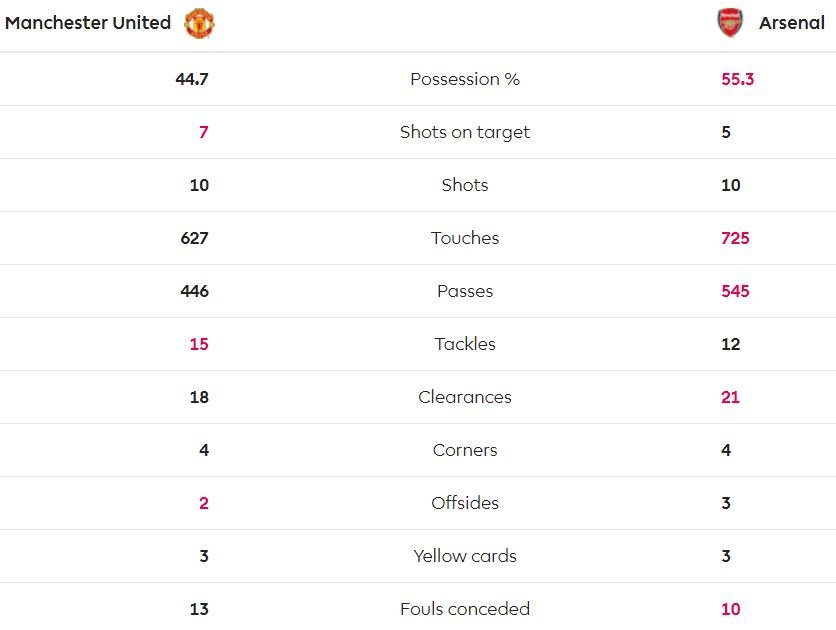Select the Tackles stat label
Screen dimensions: 836x630
pos(465,344)
